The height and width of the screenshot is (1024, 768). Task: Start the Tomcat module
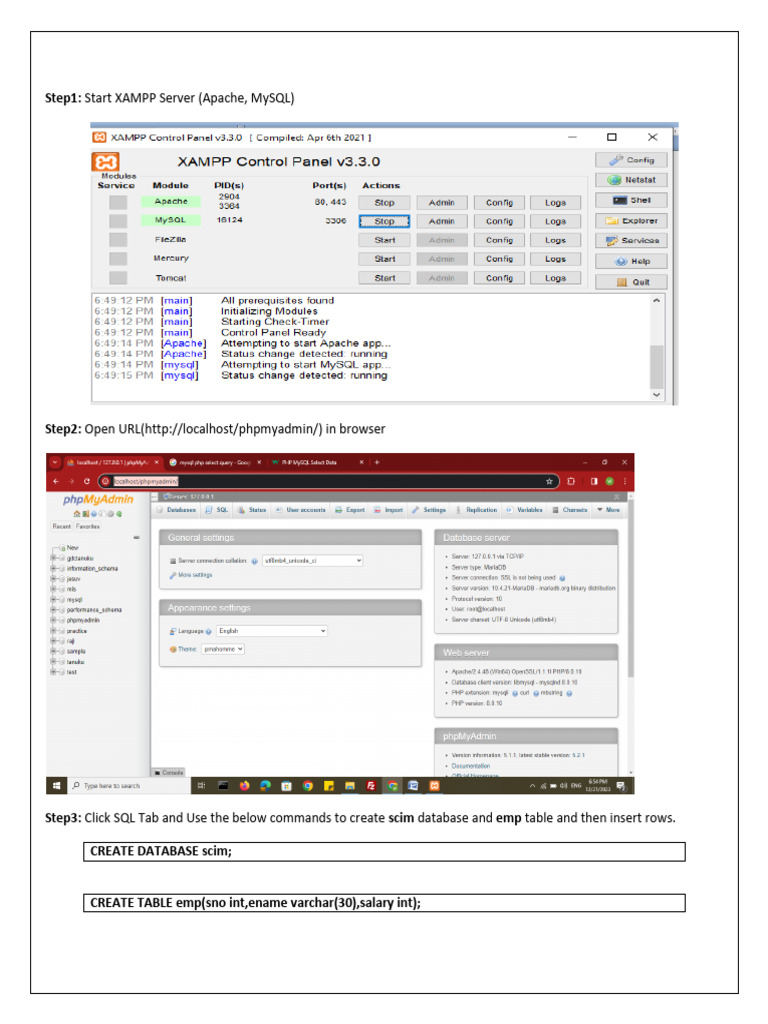[385, 278]
